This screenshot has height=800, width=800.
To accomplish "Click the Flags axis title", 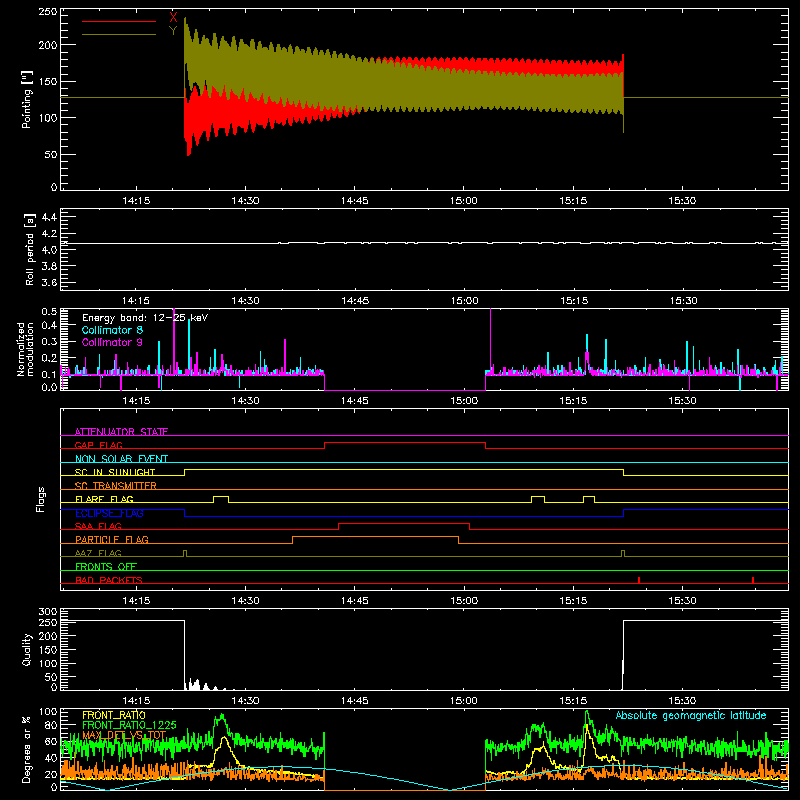I will 41,499.
